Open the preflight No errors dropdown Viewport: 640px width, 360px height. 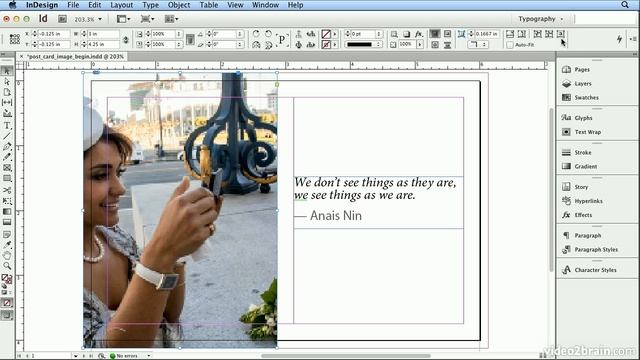(149, 356)
